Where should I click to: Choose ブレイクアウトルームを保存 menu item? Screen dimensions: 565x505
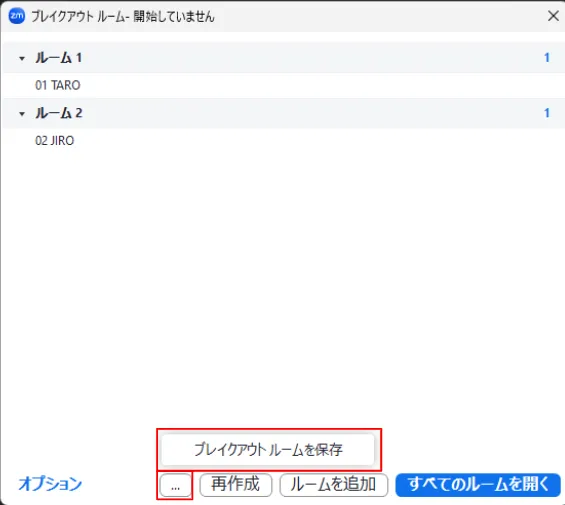(268, 449)
